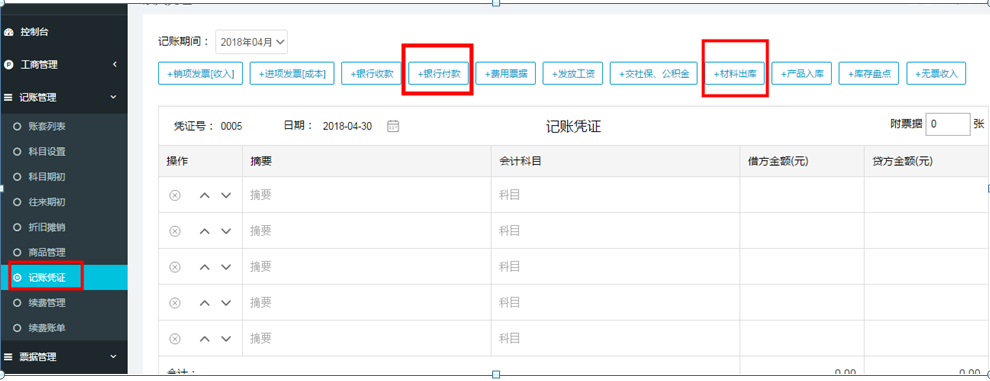Image resolution: width=990 pixels, height=381 pixels.
Task: Click the 控制台 dashboard icon
Action: (x=8, y=32)
